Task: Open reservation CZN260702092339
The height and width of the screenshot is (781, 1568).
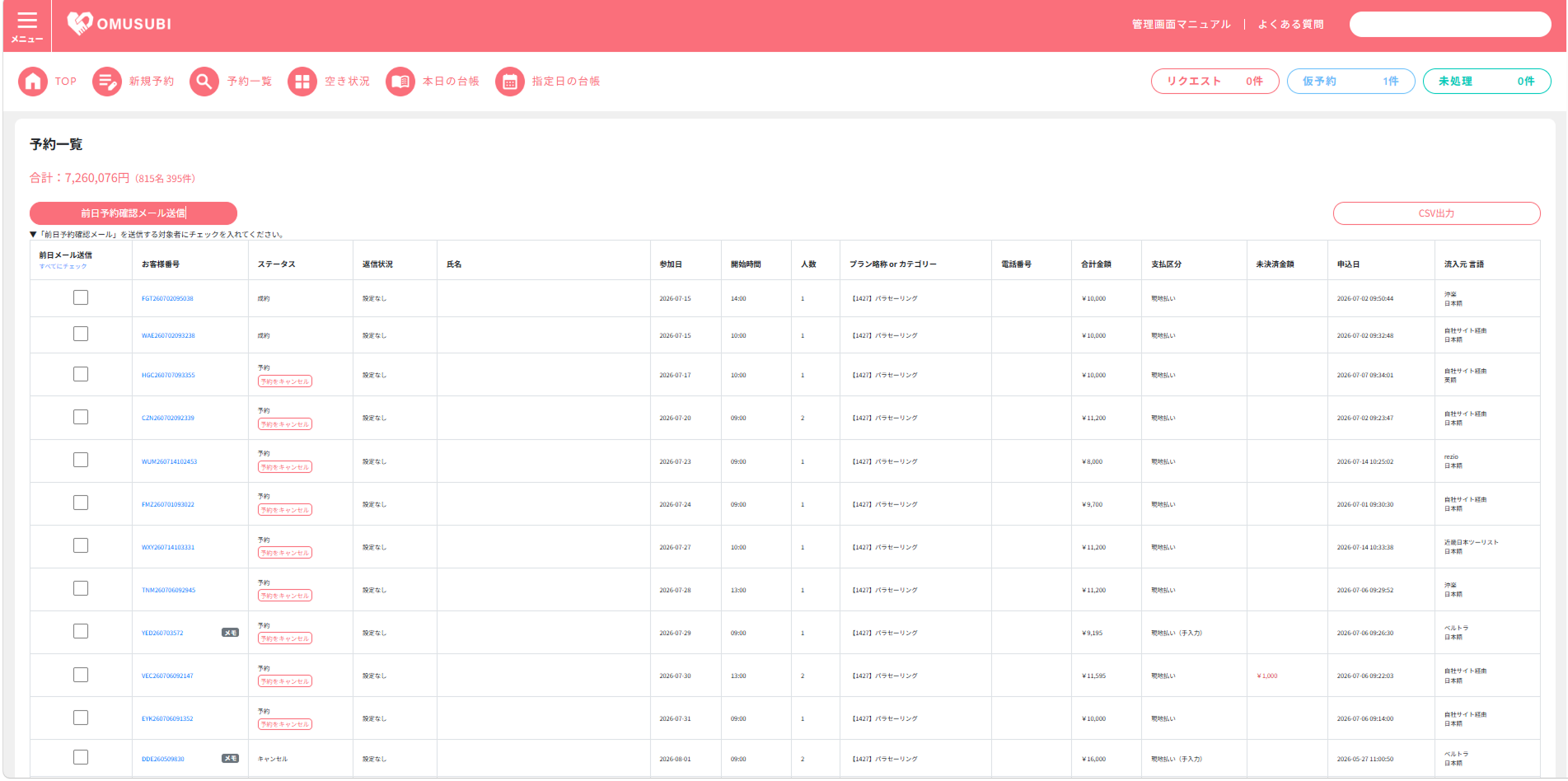Action: (x=168, y=419)
